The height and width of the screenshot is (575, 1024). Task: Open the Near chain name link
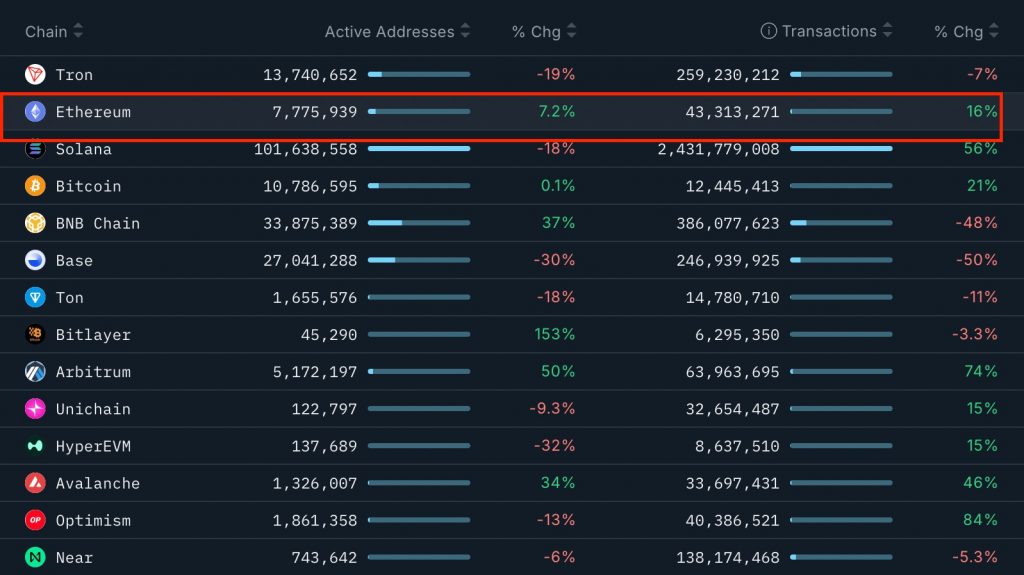(74, 558)
